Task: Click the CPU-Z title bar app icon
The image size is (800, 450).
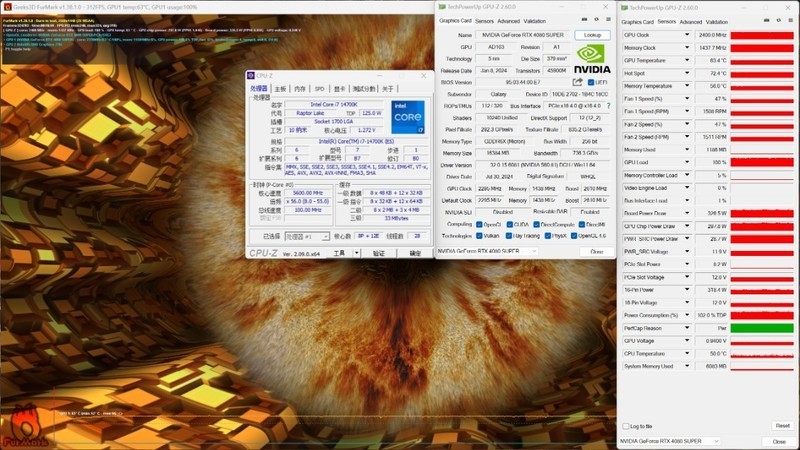Action: 251,76
